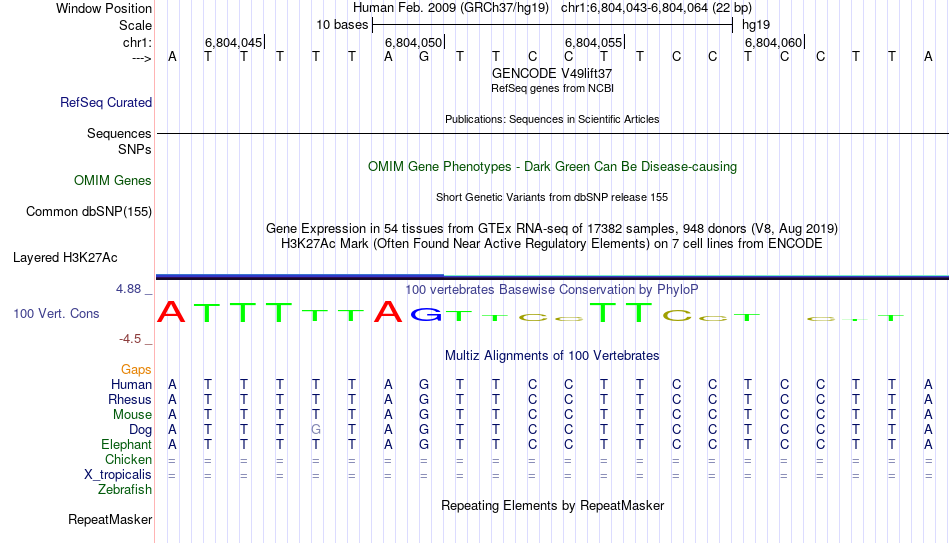Click the Basewise Conservation by PhyloP title
950x543 pixels.
coord(551,290)
